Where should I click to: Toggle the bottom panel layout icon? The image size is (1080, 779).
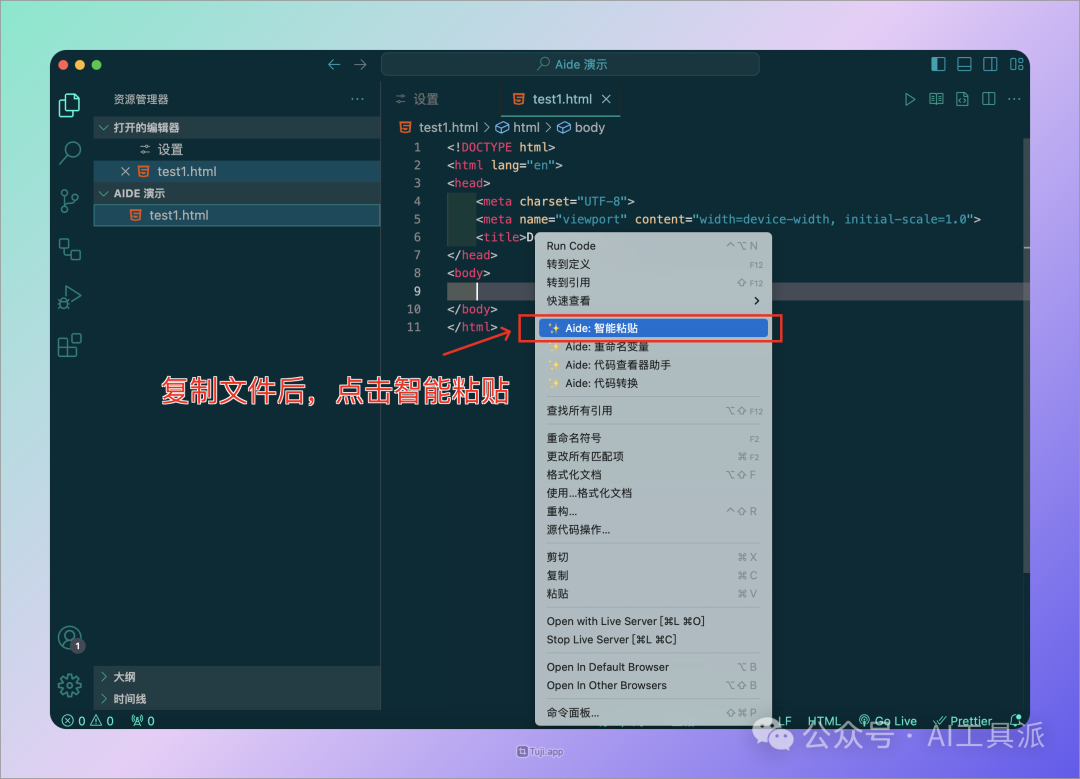(964, 64)
